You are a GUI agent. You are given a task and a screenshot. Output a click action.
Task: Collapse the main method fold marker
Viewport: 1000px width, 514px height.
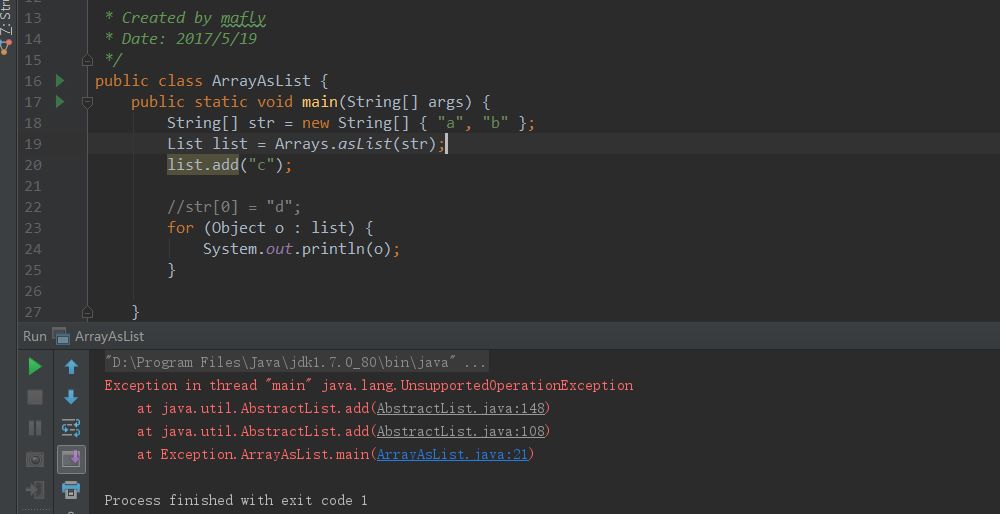[x=87, y=102]
